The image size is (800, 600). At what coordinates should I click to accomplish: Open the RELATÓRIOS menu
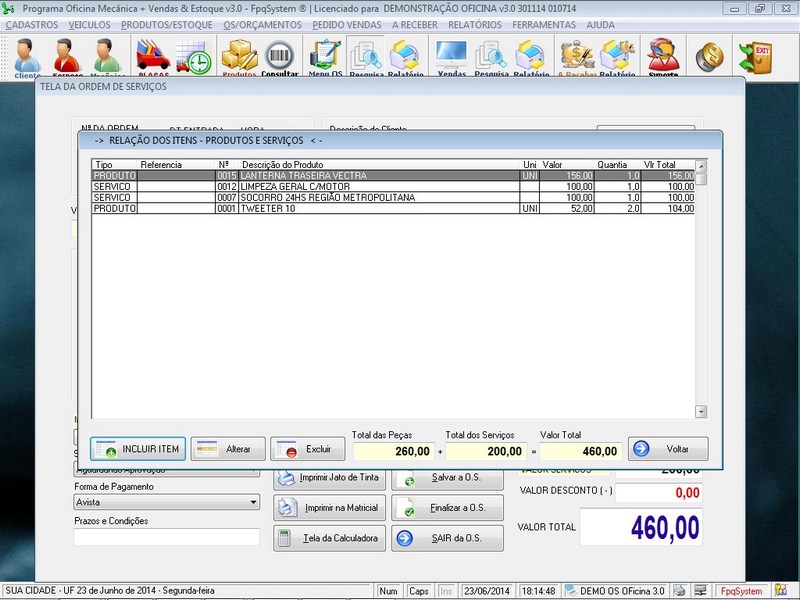click(x=475, y=25)
